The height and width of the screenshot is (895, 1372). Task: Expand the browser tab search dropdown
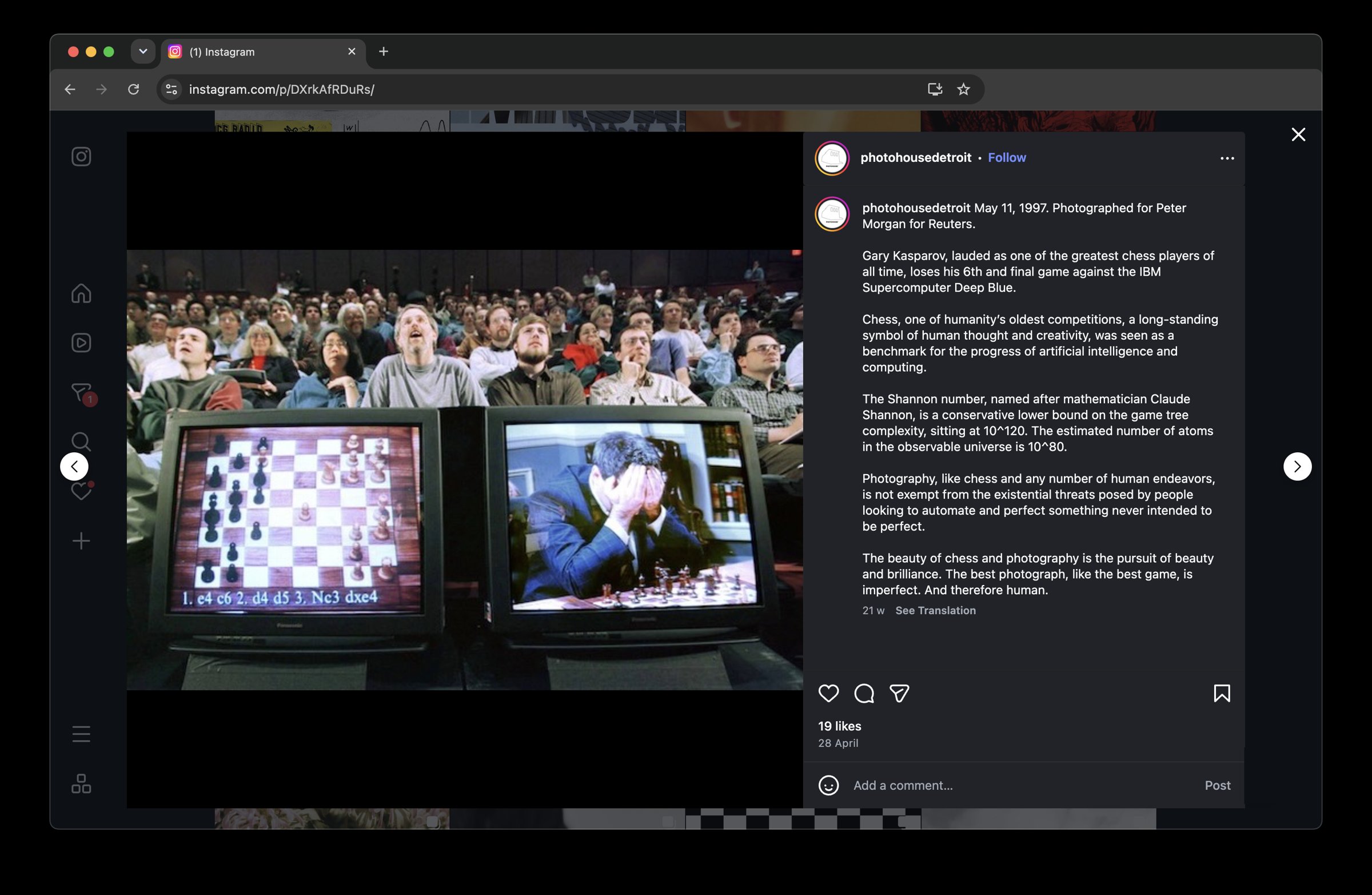[x=143, y=51]
